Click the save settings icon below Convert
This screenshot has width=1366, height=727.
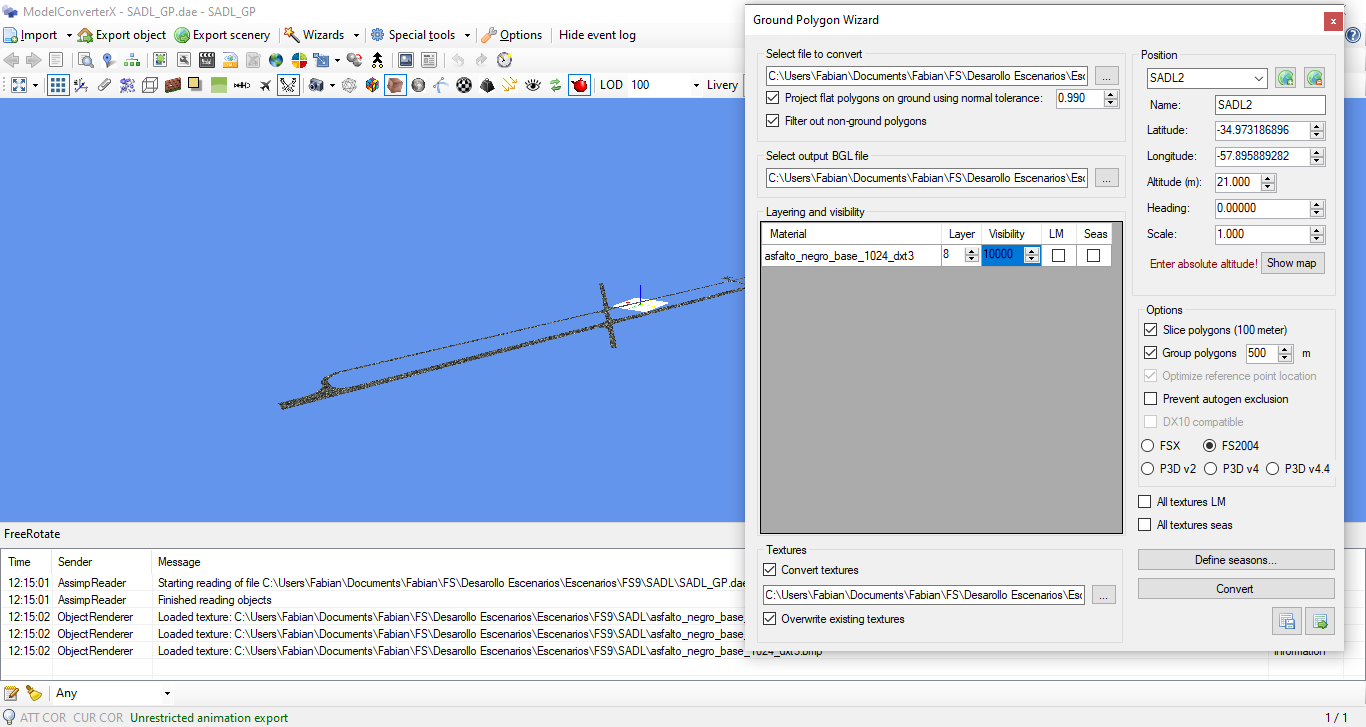(x=1286, y=622)
